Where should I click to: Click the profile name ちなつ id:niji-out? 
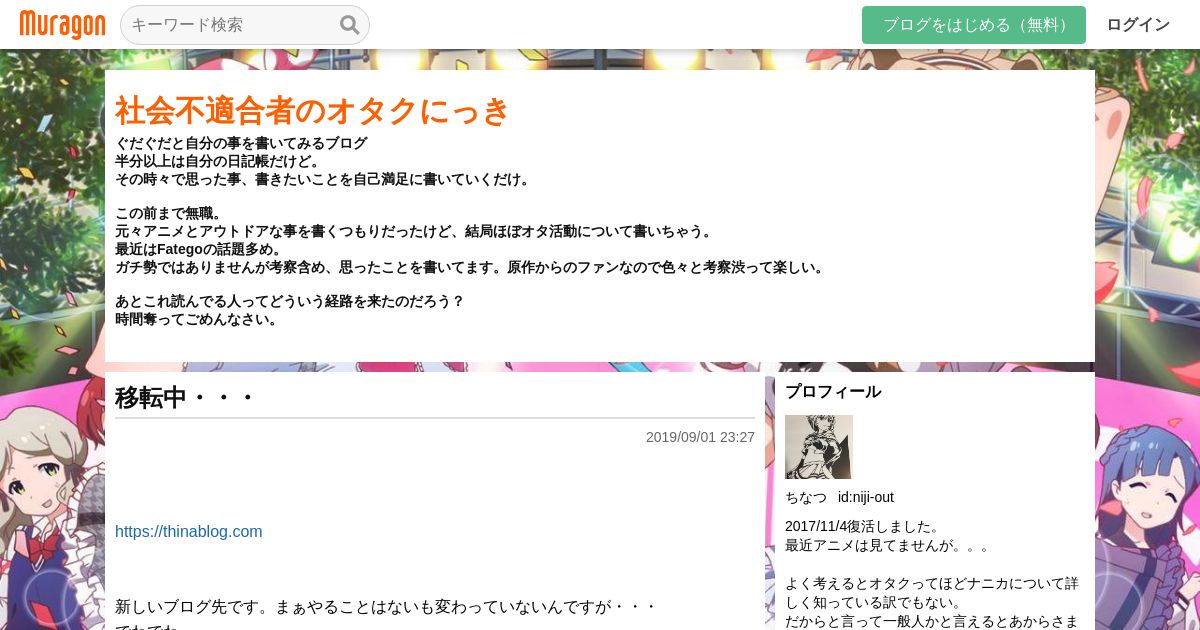tap(839, 497)
